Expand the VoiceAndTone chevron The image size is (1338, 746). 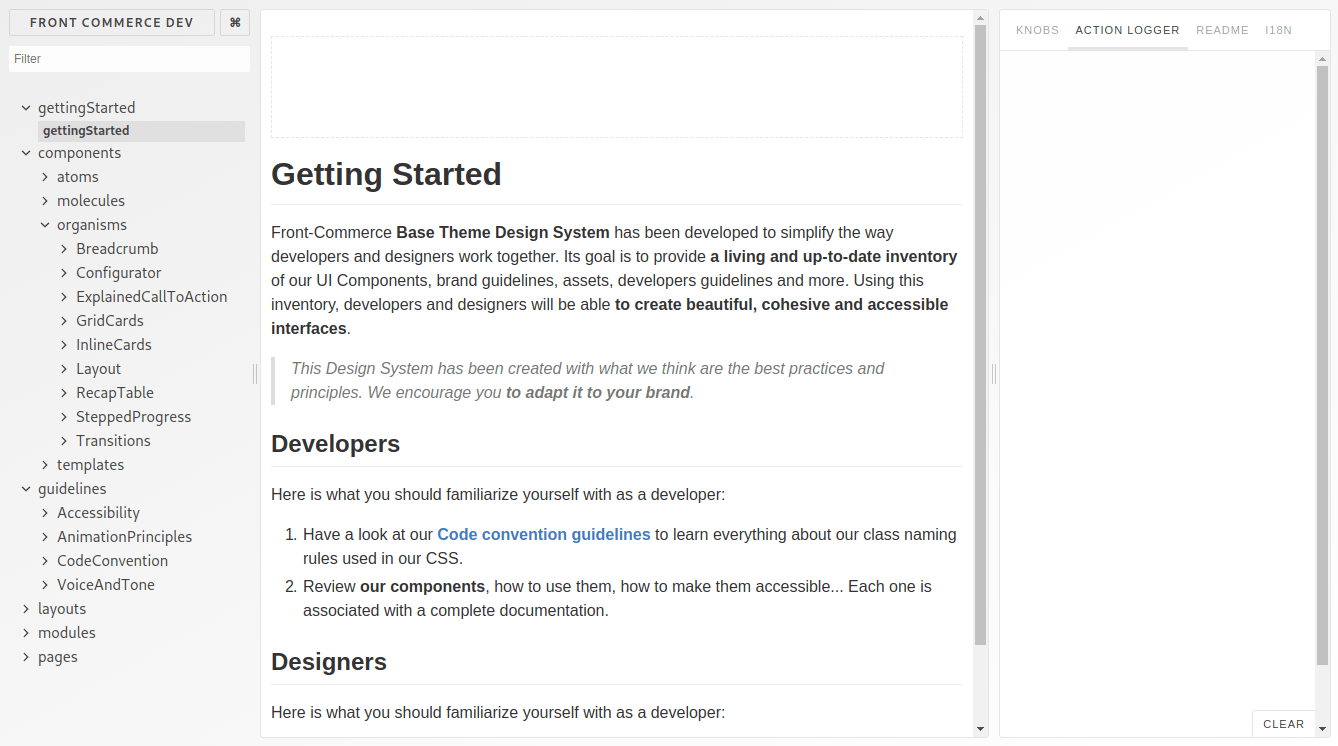[x=45, y=585]
